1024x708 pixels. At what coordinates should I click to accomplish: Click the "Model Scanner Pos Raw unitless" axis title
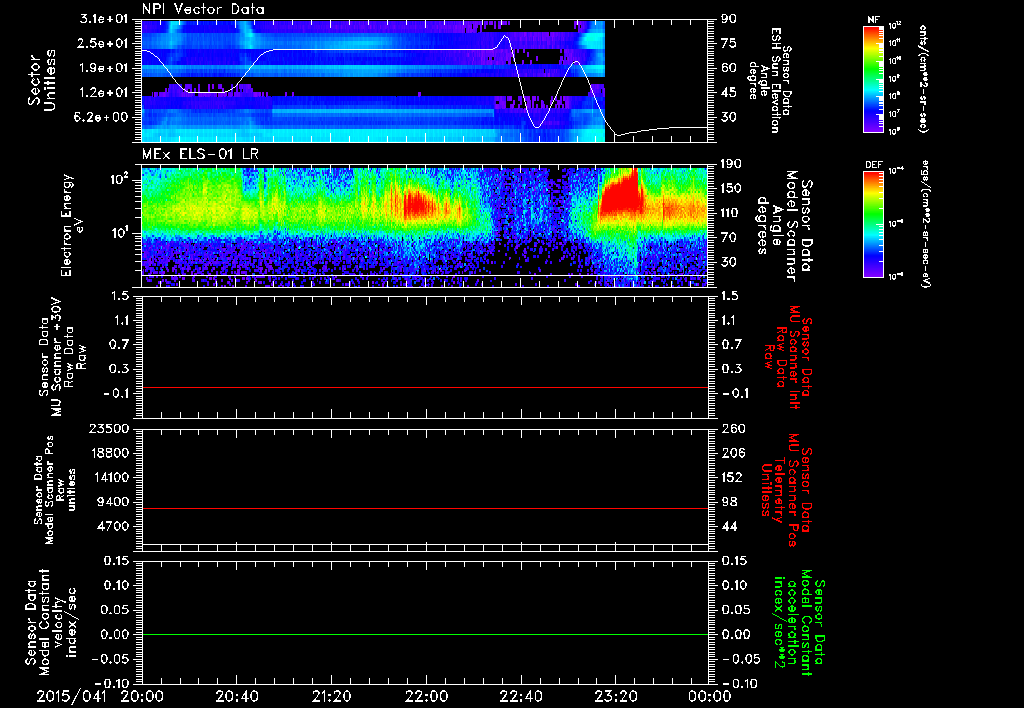pos(62,490)
